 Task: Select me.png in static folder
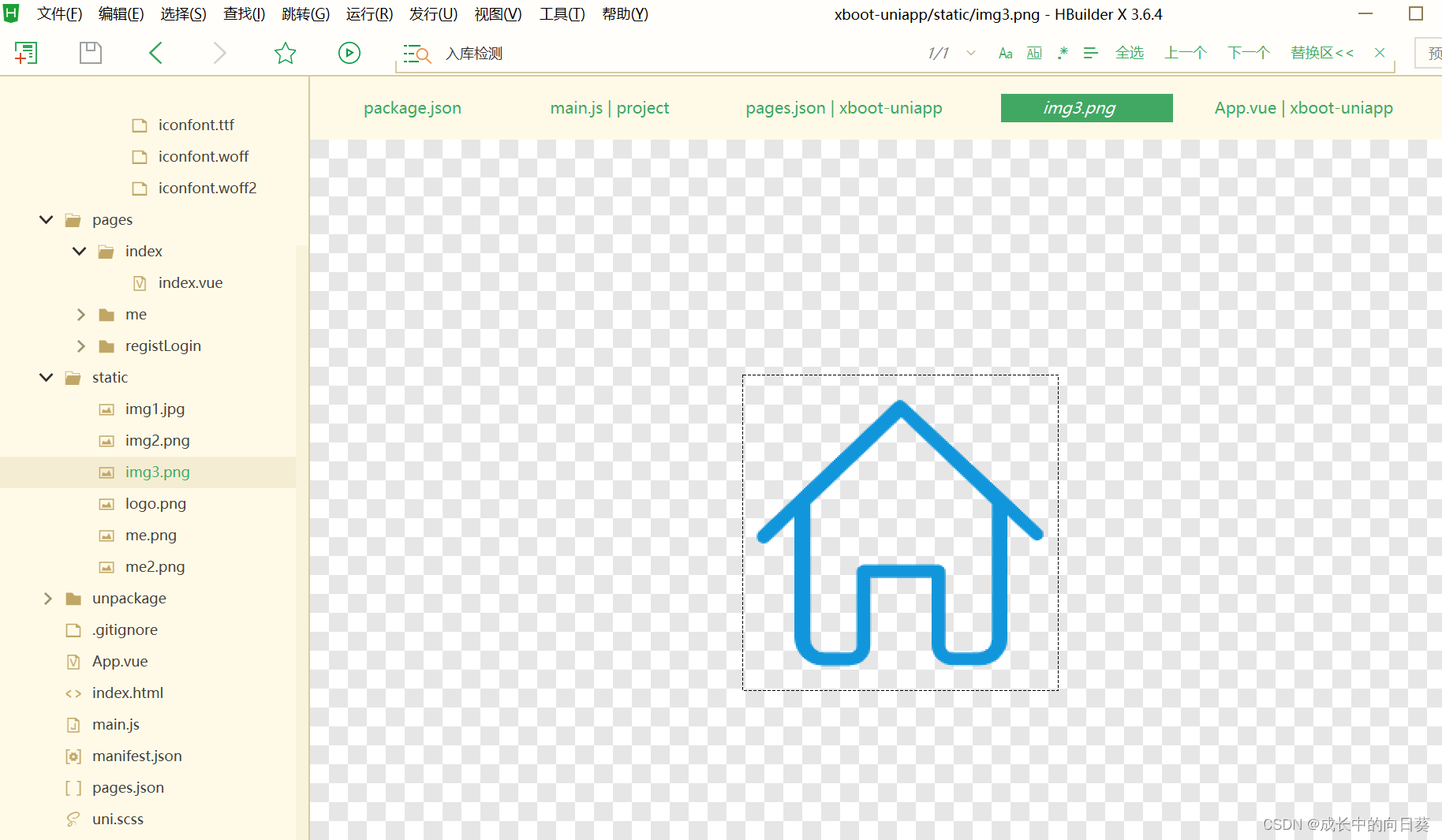pos(151,535)
